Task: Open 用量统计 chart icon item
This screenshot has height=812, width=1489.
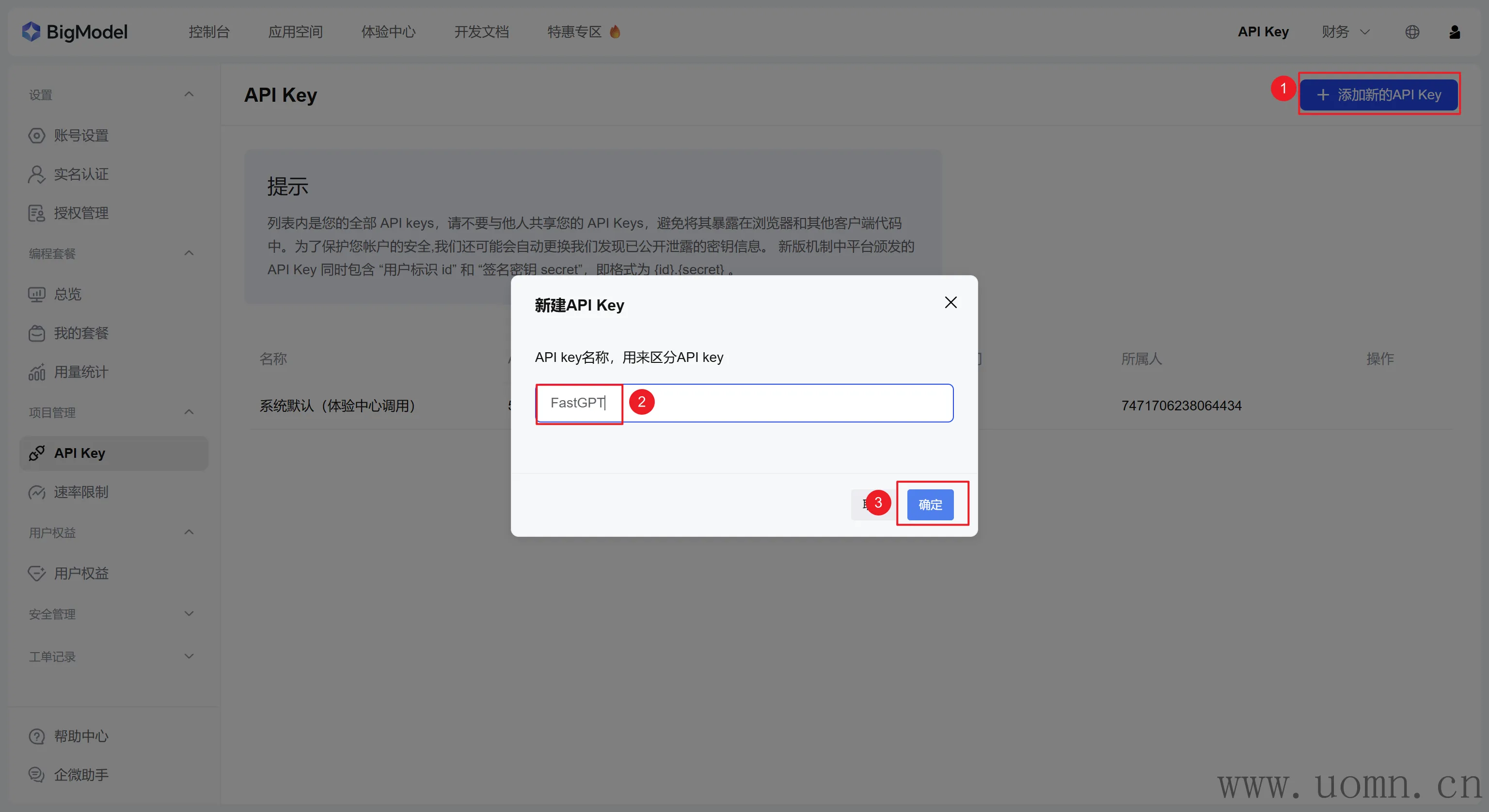Action: pyautogui.click(x=36, y=372)
